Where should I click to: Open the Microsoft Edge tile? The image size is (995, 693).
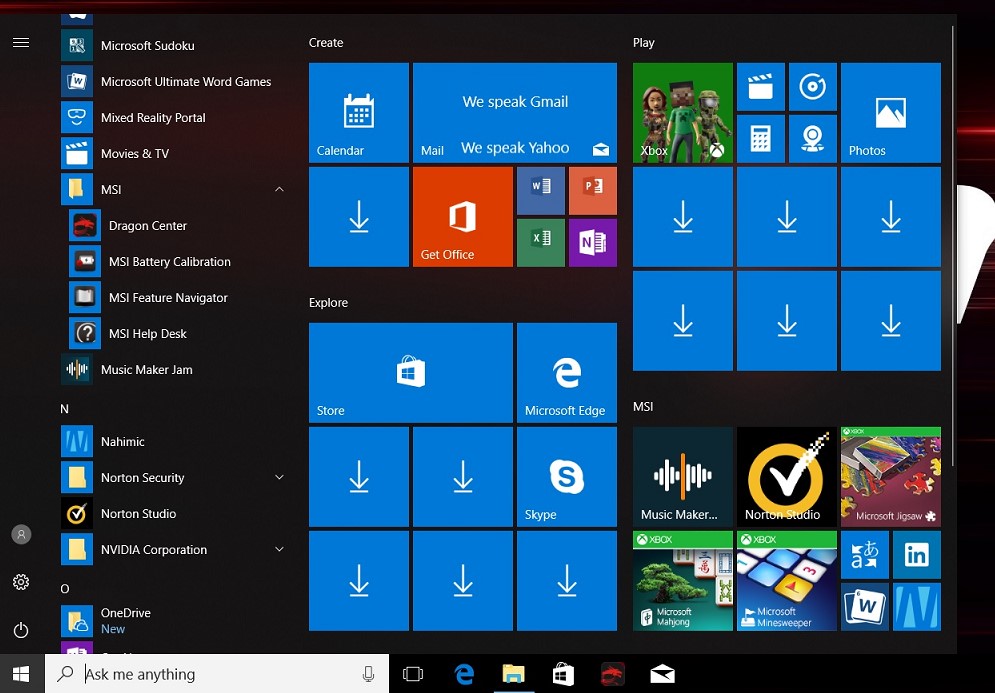click(566, 372)
